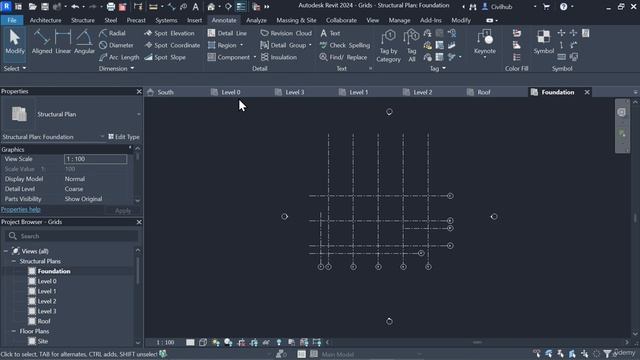Collapse the Views (all) tree node

(6, 251)
